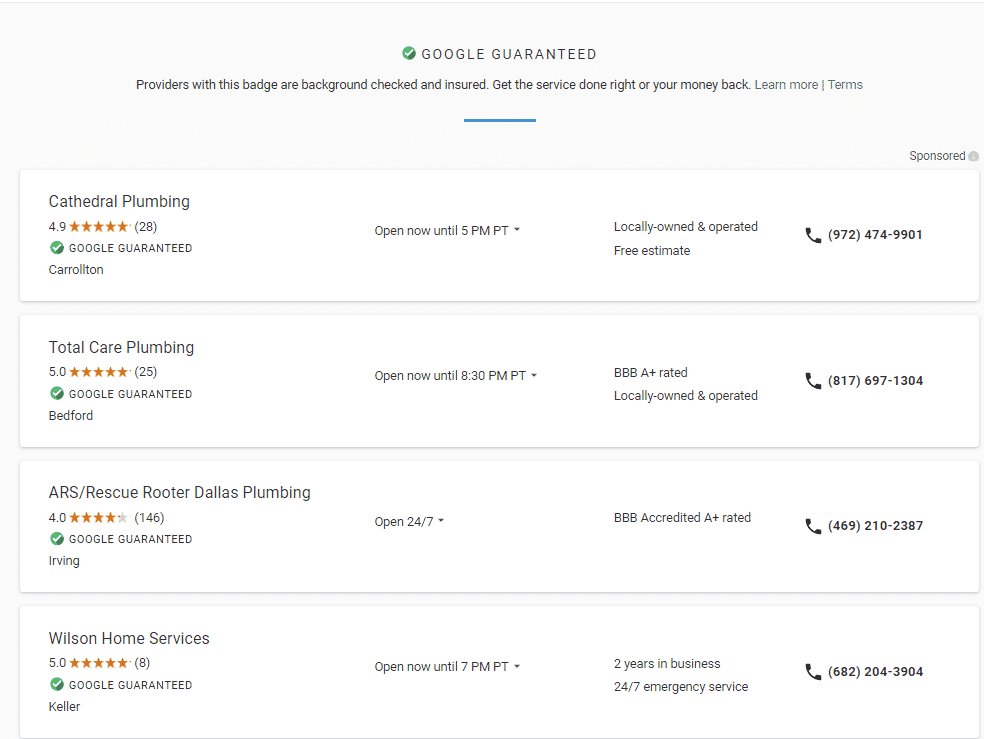Click 'BBB Accredited A+ rated' text
This screenshot has height=739, width=984.
tap(682, 518)
